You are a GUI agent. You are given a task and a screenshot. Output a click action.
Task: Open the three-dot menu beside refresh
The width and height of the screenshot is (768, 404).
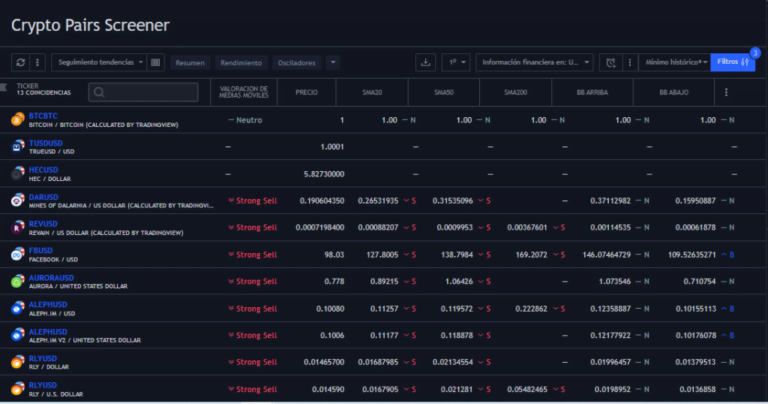tap(37, 62)
